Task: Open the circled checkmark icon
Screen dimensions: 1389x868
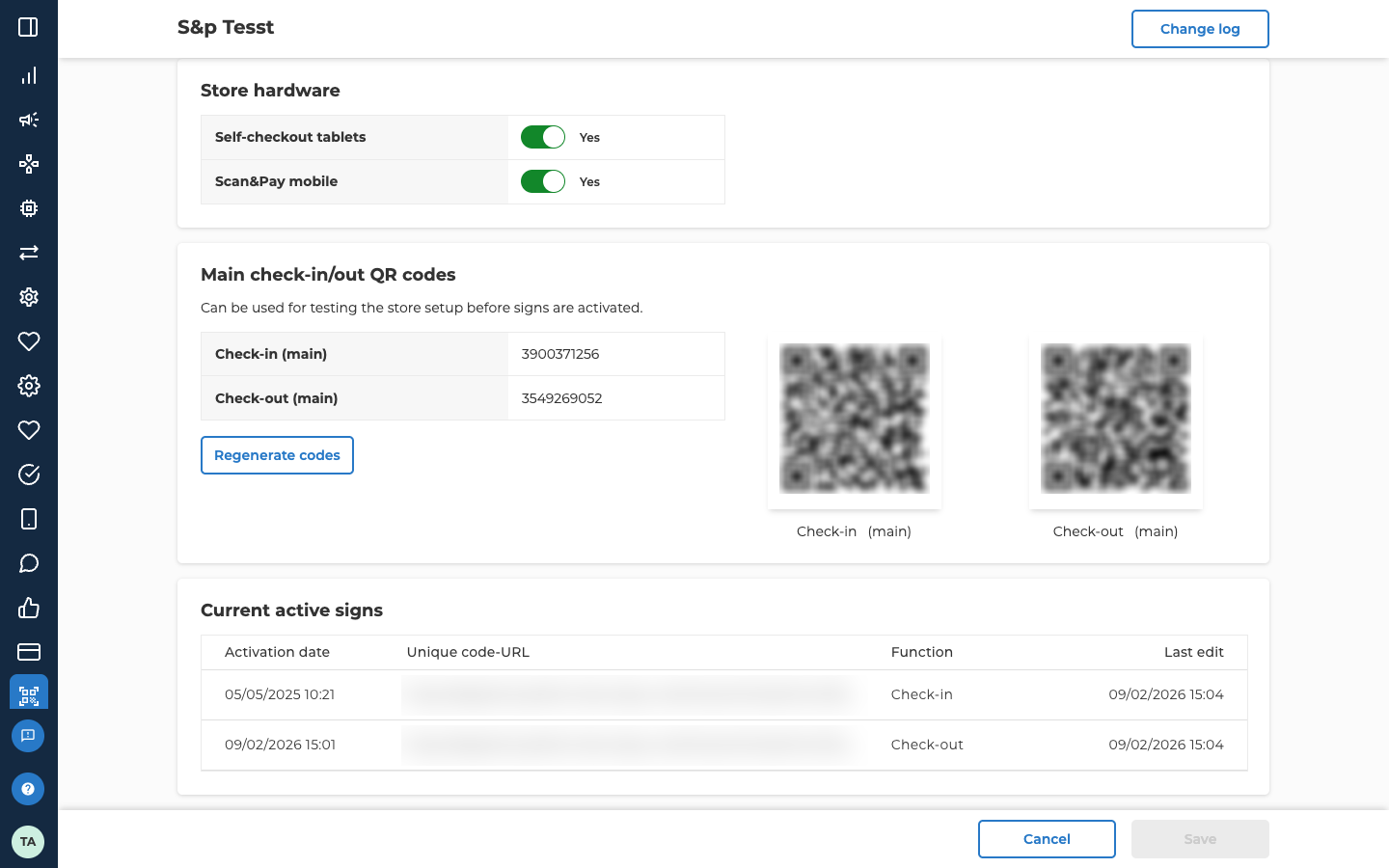Action: [28, 475]
